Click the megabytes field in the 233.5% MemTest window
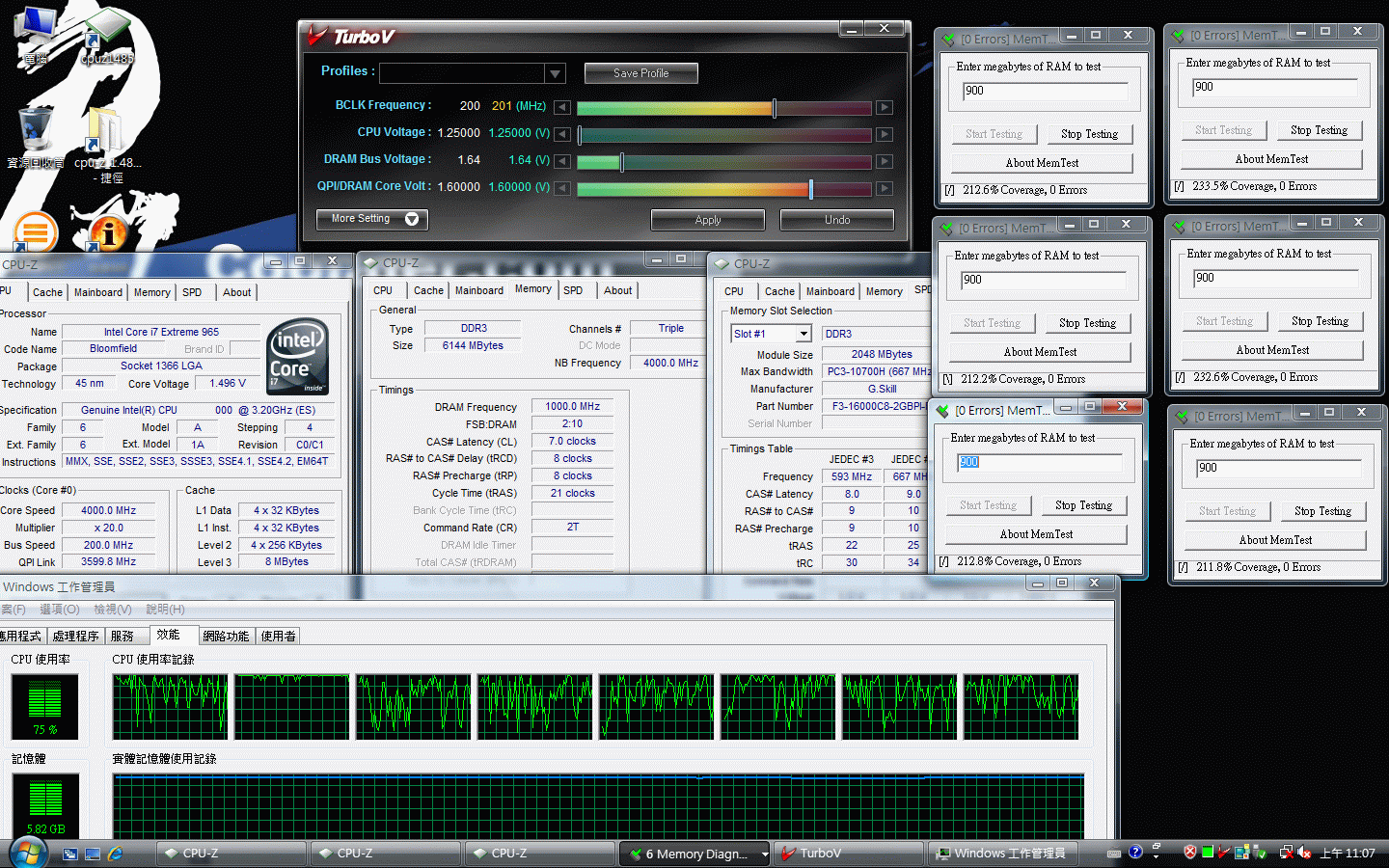 (x=1275, y=88)
